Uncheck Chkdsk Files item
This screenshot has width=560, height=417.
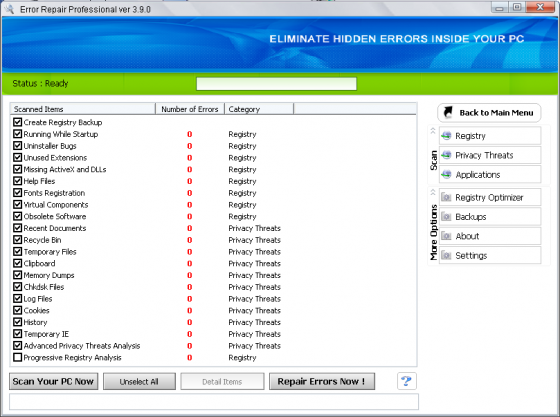pyautogui.click(x=17, y=287)
